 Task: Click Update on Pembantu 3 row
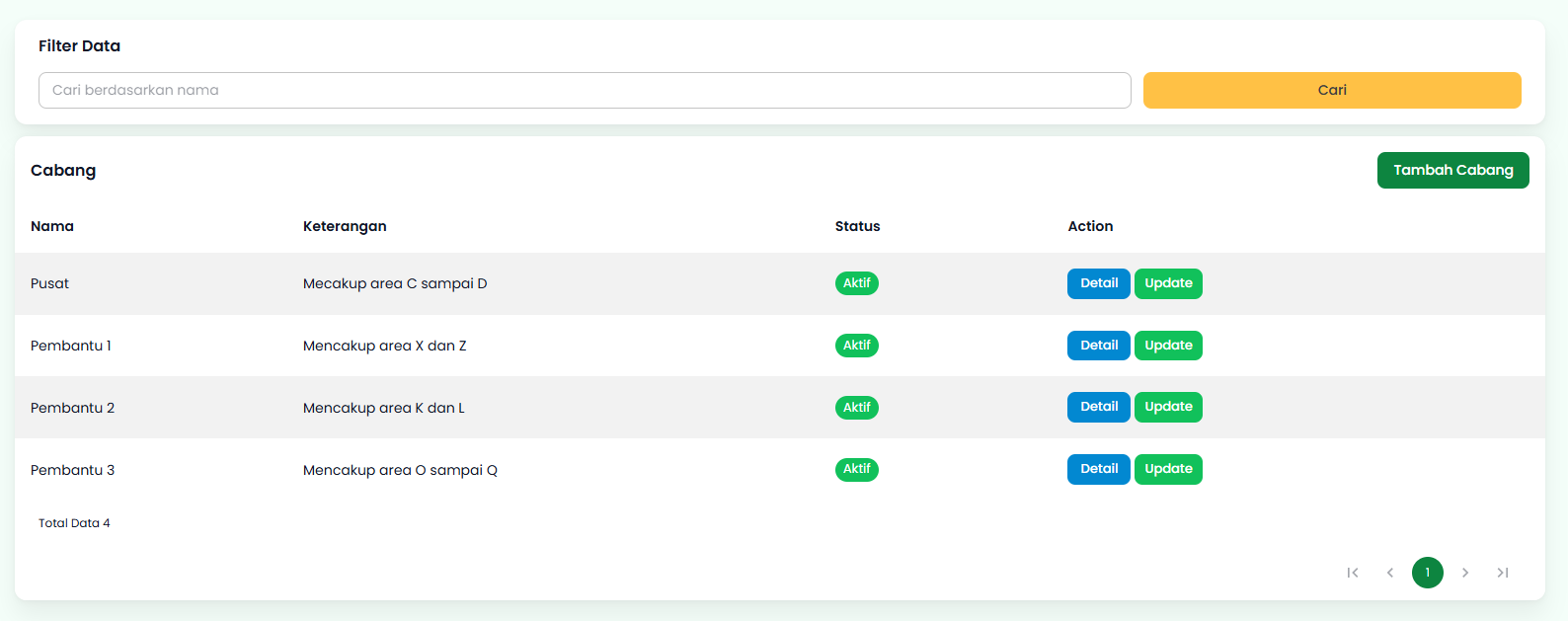tap(1168, 469)
